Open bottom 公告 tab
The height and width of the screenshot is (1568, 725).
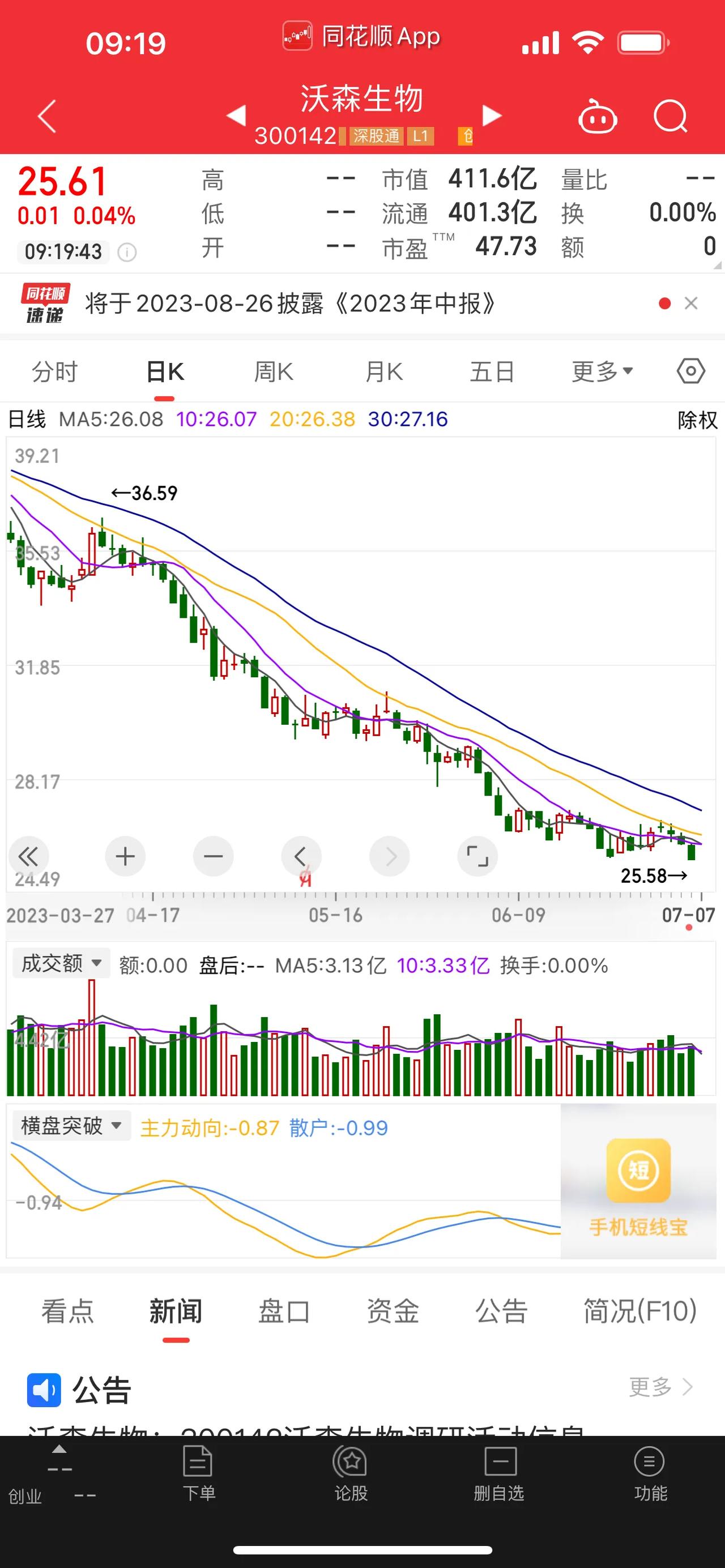click(x=501, y=1311)
